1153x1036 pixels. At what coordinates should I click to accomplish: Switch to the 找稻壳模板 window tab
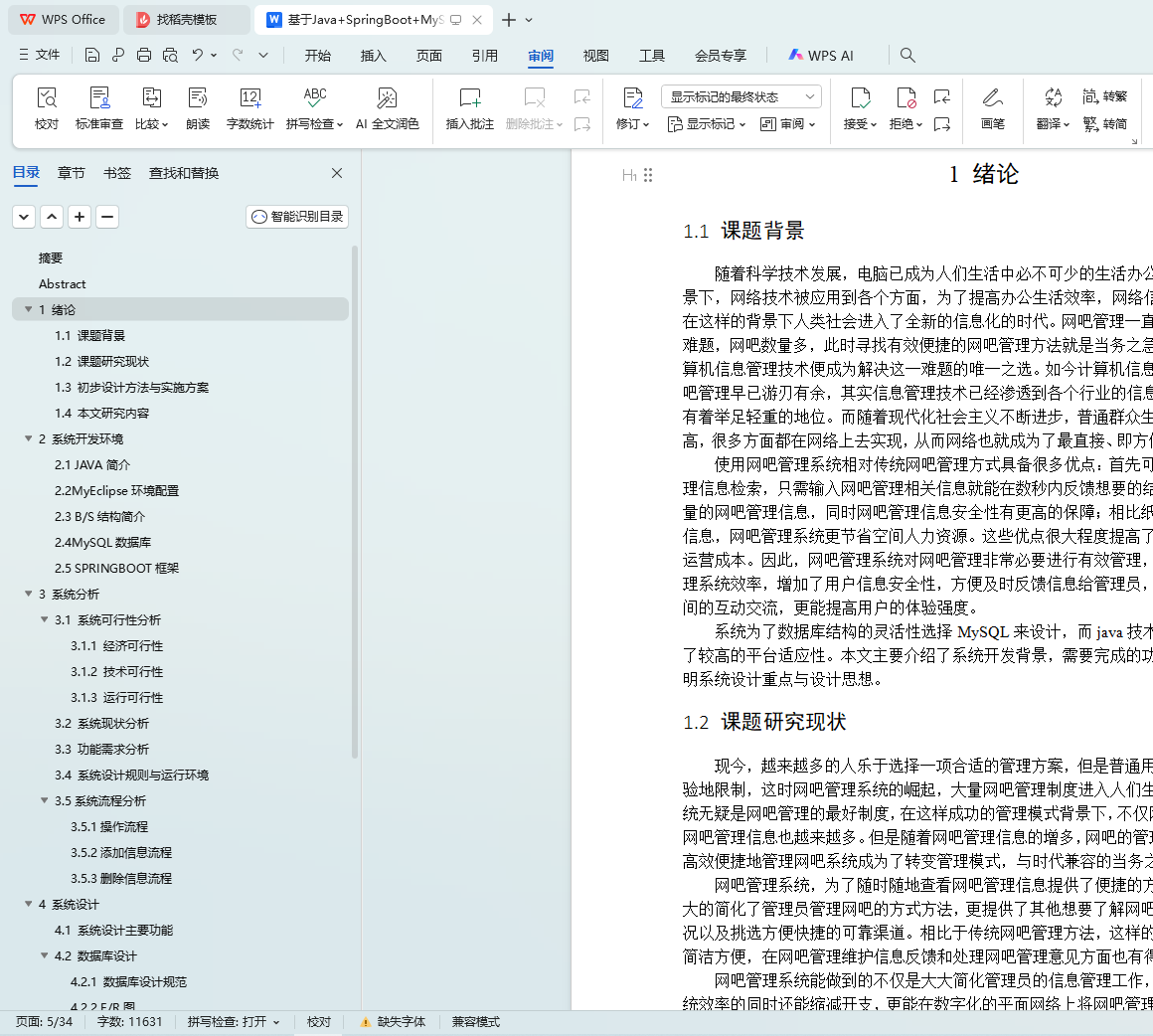[186, 20]
